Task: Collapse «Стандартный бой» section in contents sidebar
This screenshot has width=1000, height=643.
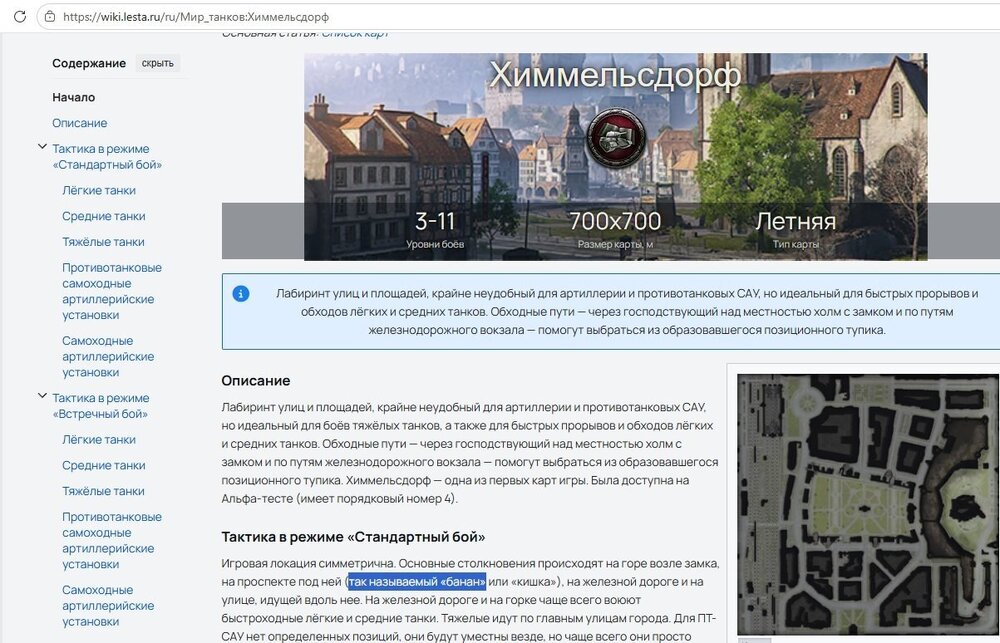Action: pos(42,147)
